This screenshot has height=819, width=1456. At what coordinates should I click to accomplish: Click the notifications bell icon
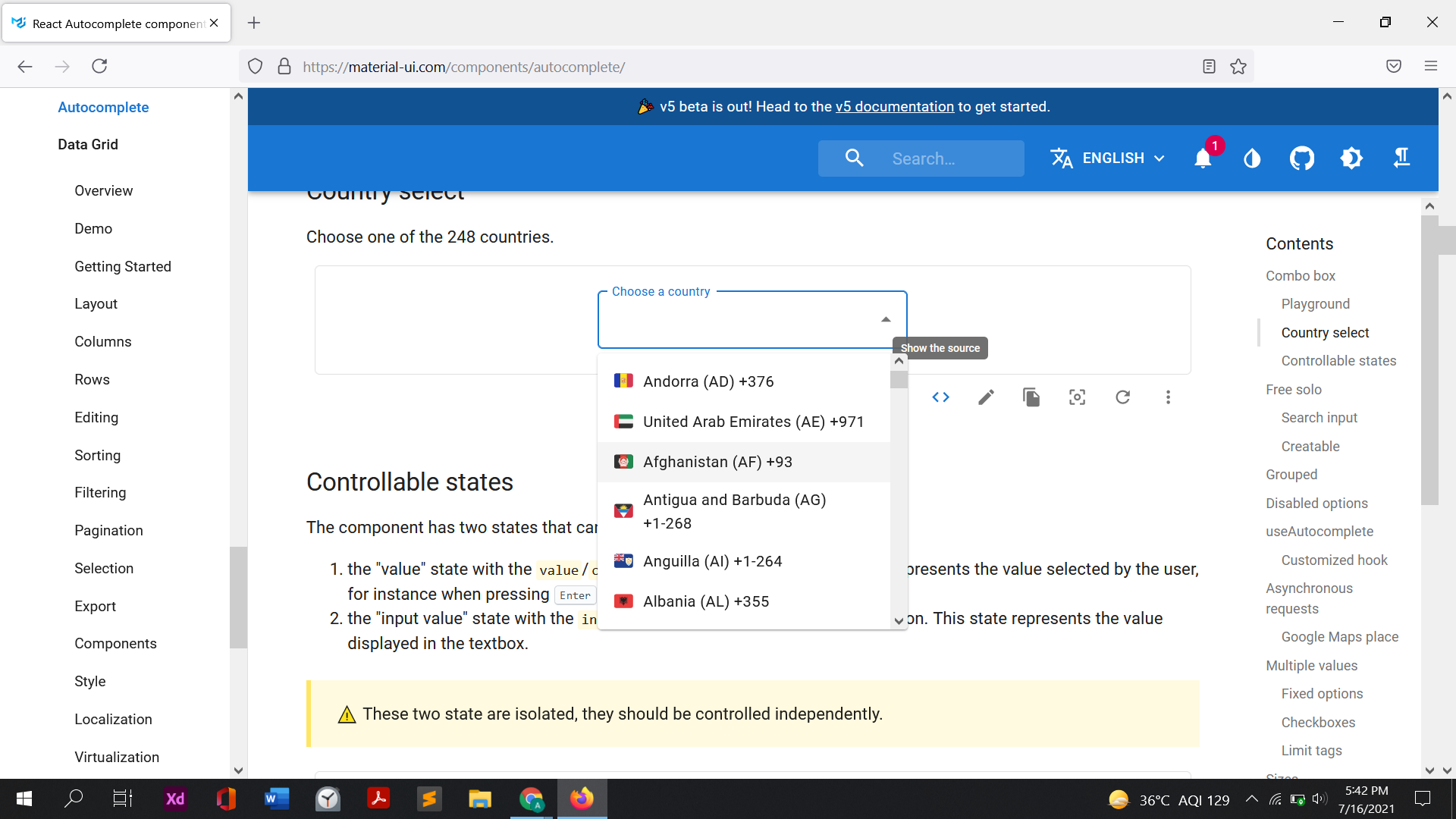[x=1202, y=159]
